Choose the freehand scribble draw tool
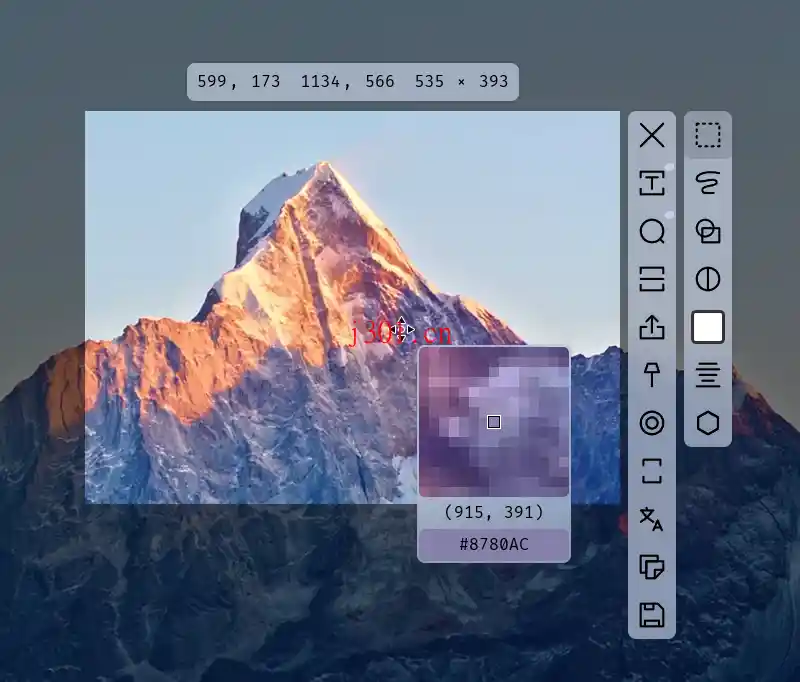 click(x=708, y=183)
